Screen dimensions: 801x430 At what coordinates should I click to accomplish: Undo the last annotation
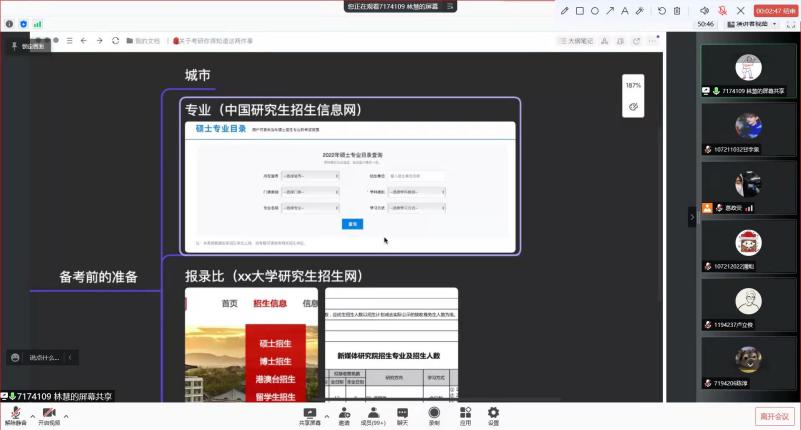click(x=661, y=11)
